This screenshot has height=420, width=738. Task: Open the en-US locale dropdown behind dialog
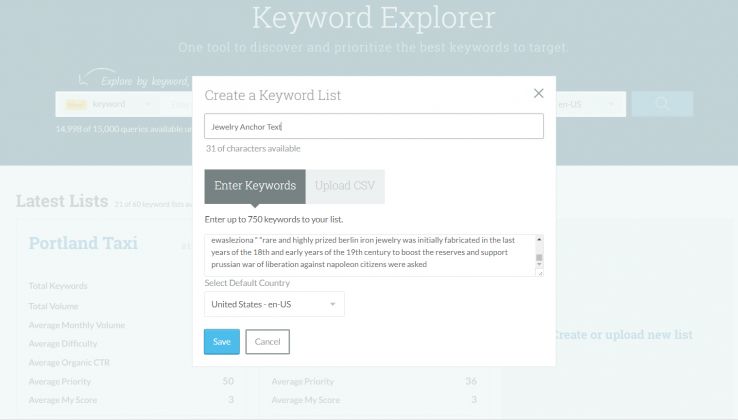590,104
